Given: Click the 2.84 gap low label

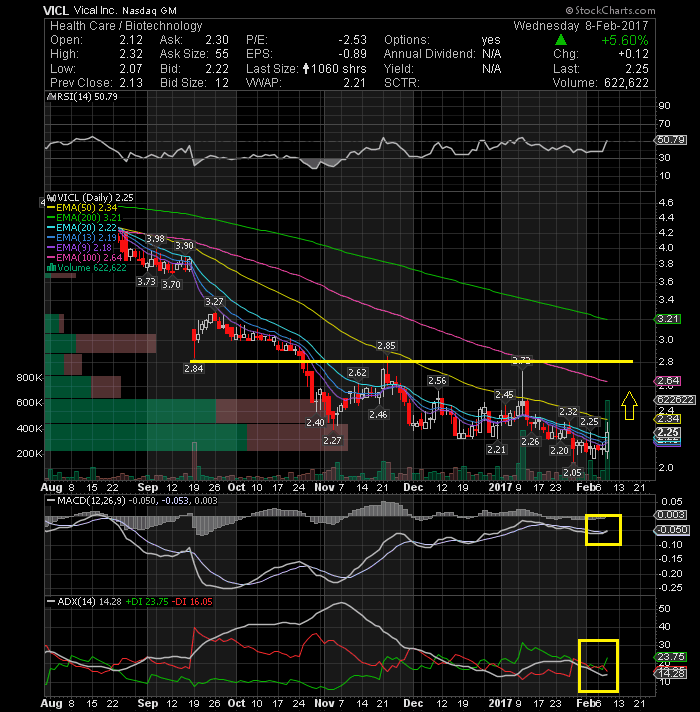Looking at the screenshot, I should click(194, 369).
